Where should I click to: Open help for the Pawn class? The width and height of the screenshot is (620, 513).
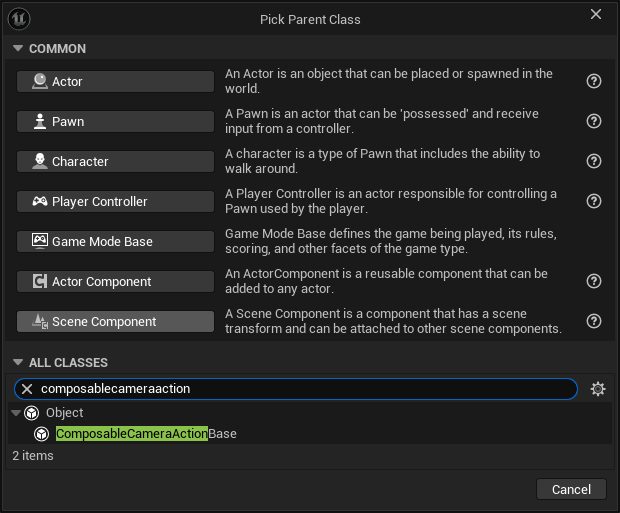[594, 121]
